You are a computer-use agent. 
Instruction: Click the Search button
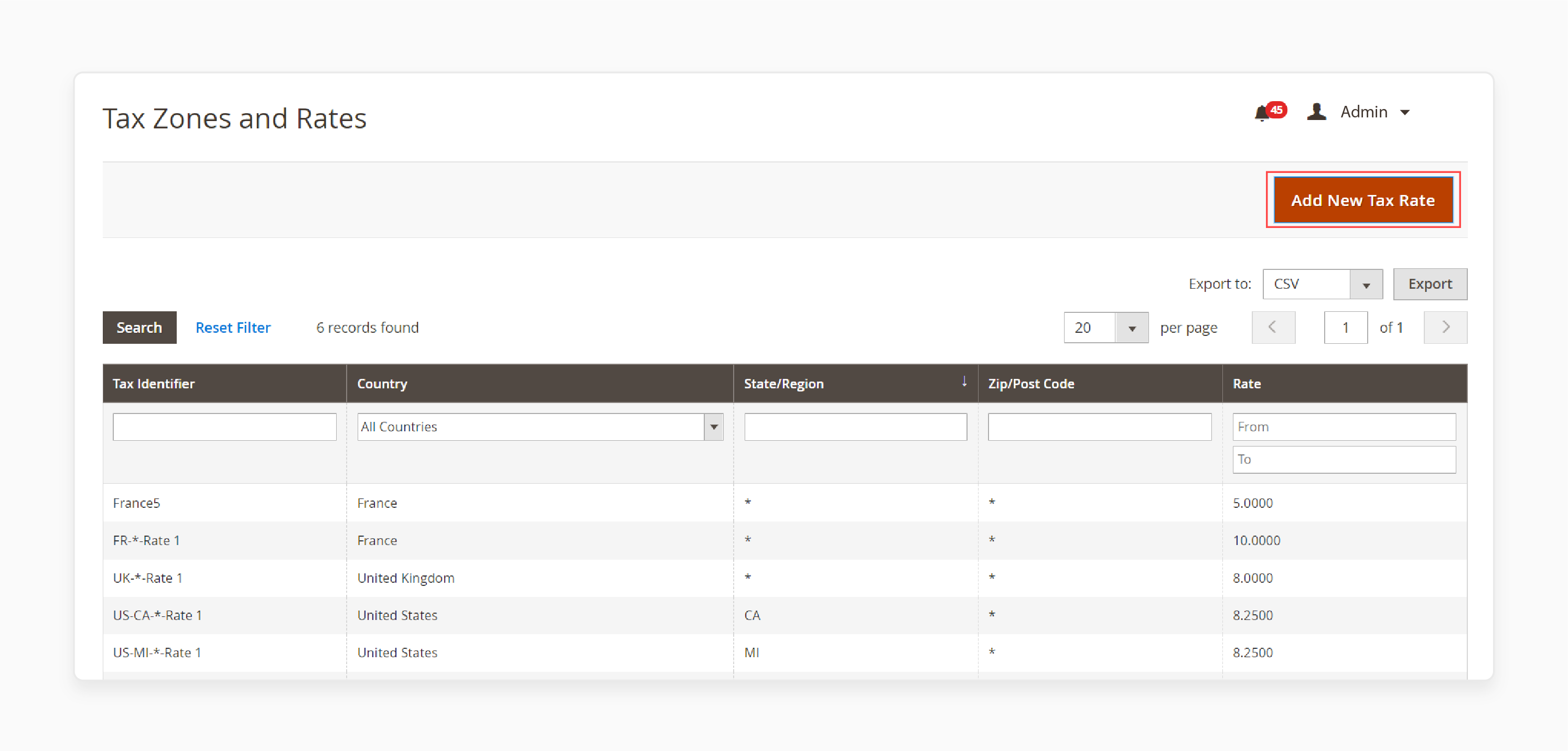point(140,327)
